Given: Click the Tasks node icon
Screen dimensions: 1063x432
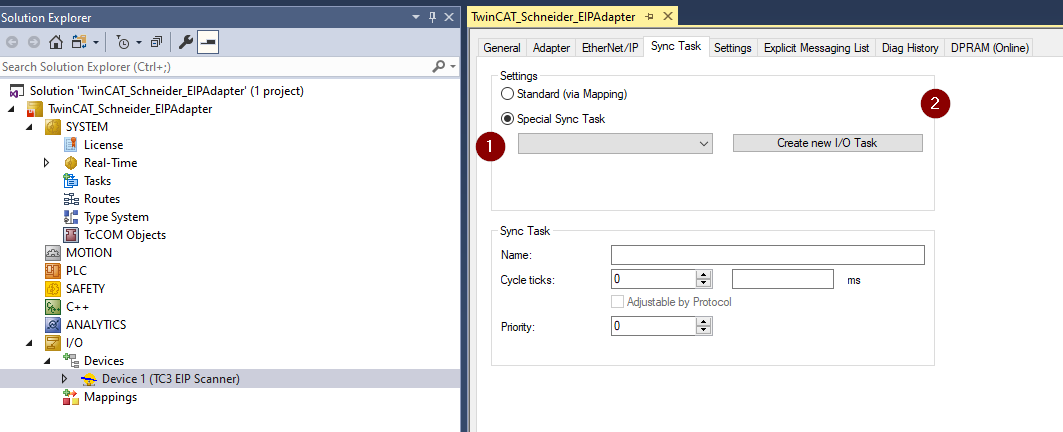Looking at the screenshot, I should pyautogui.click(x=71, y=180).
